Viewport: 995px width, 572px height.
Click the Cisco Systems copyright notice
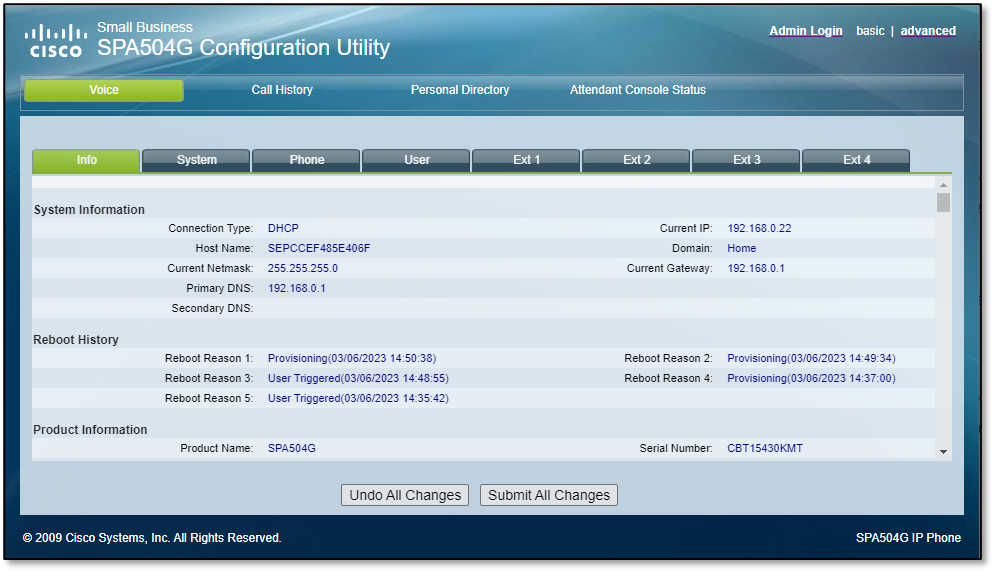152,538
